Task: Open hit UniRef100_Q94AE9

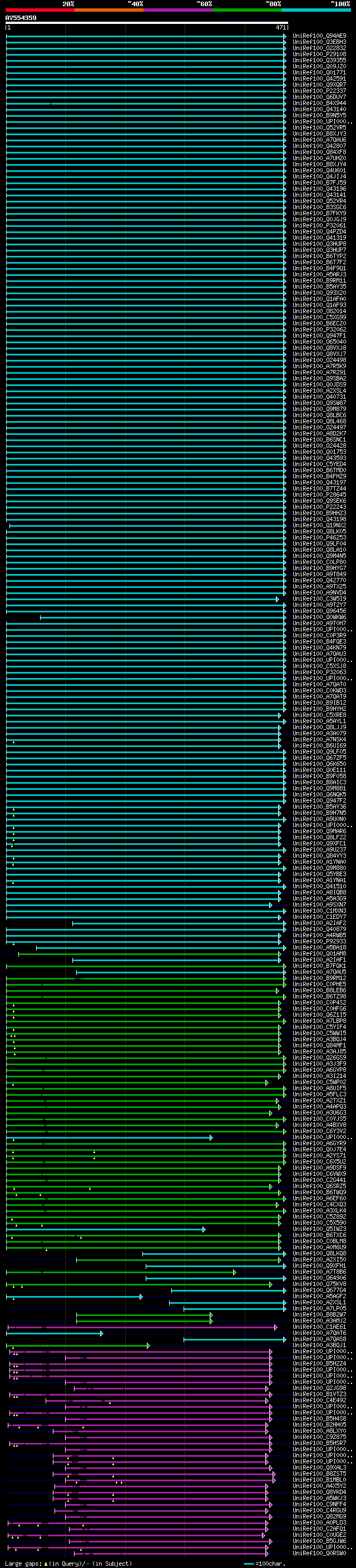Action: coord(319,36)
